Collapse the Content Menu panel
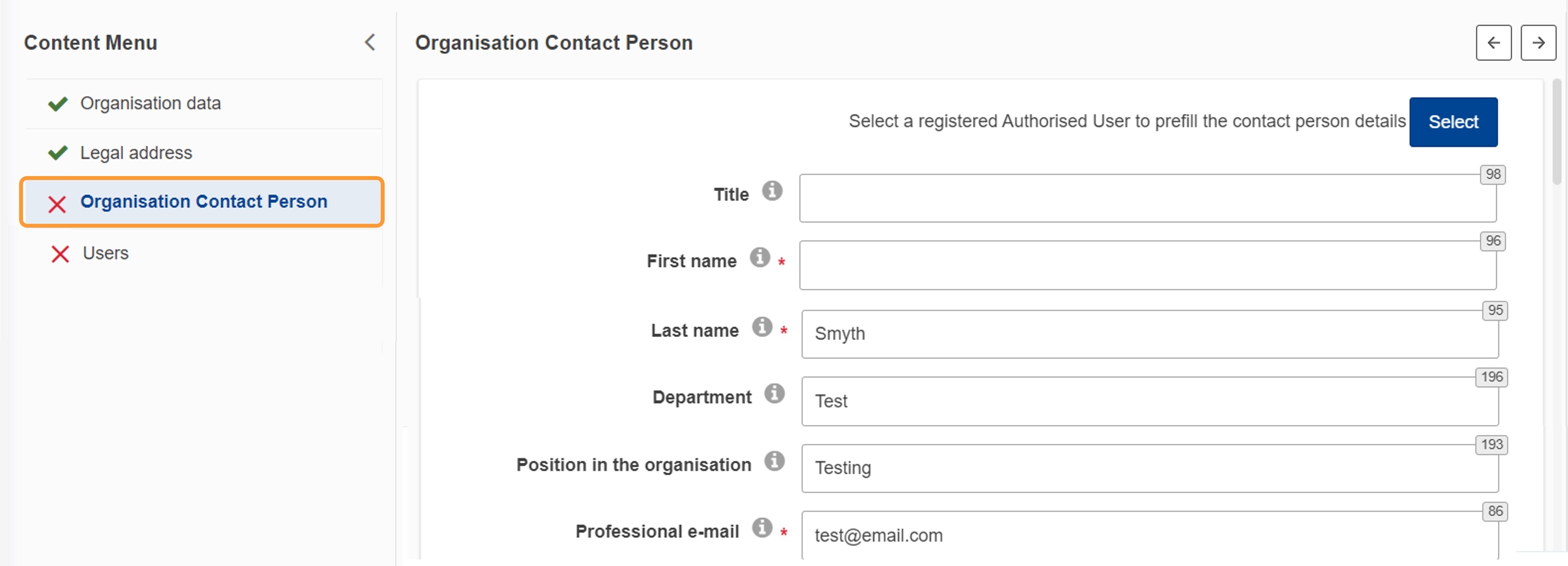Viewport: 1568px width, 566px height. click(369, 43)
